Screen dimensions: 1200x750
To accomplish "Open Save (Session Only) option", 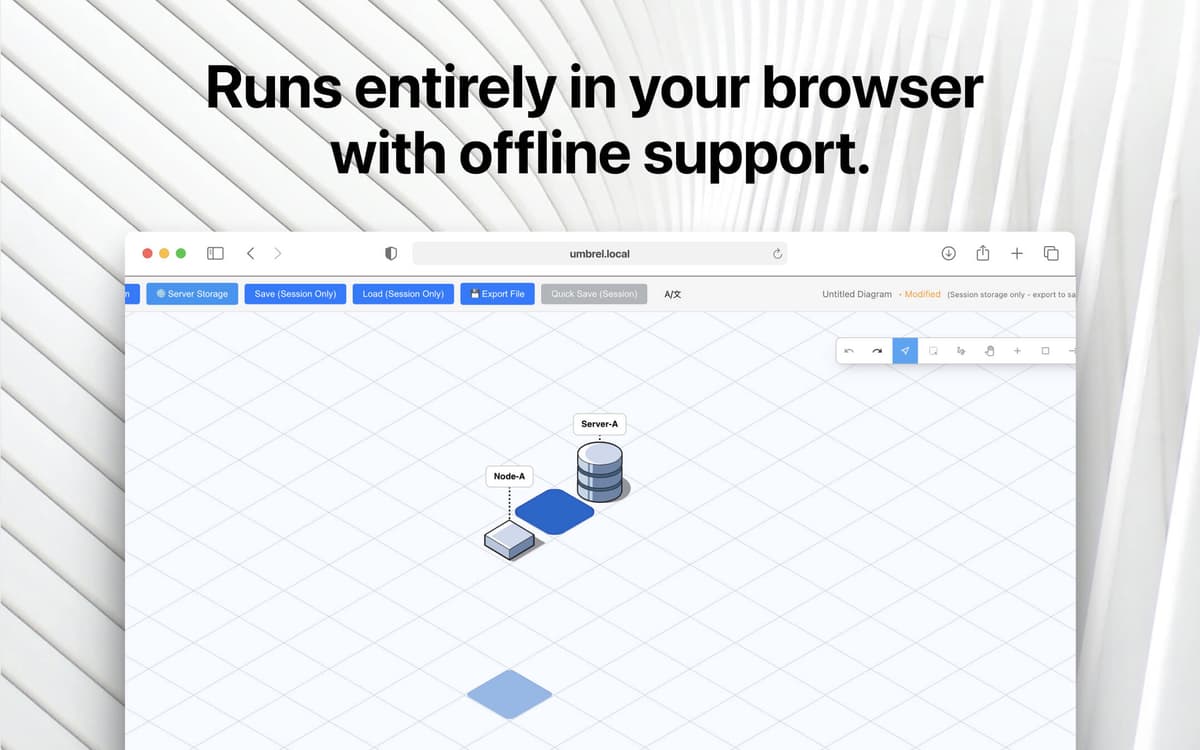I will click(295, 293).
